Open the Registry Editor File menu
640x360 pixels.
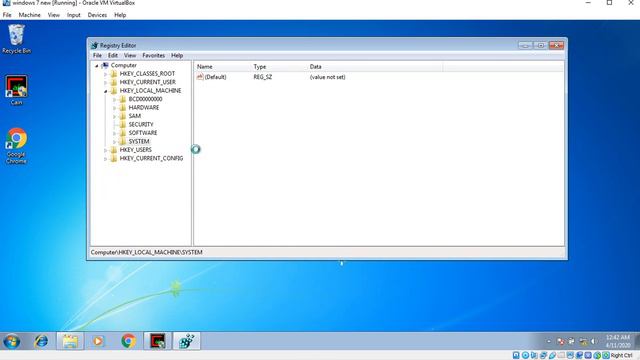(97, 56)
